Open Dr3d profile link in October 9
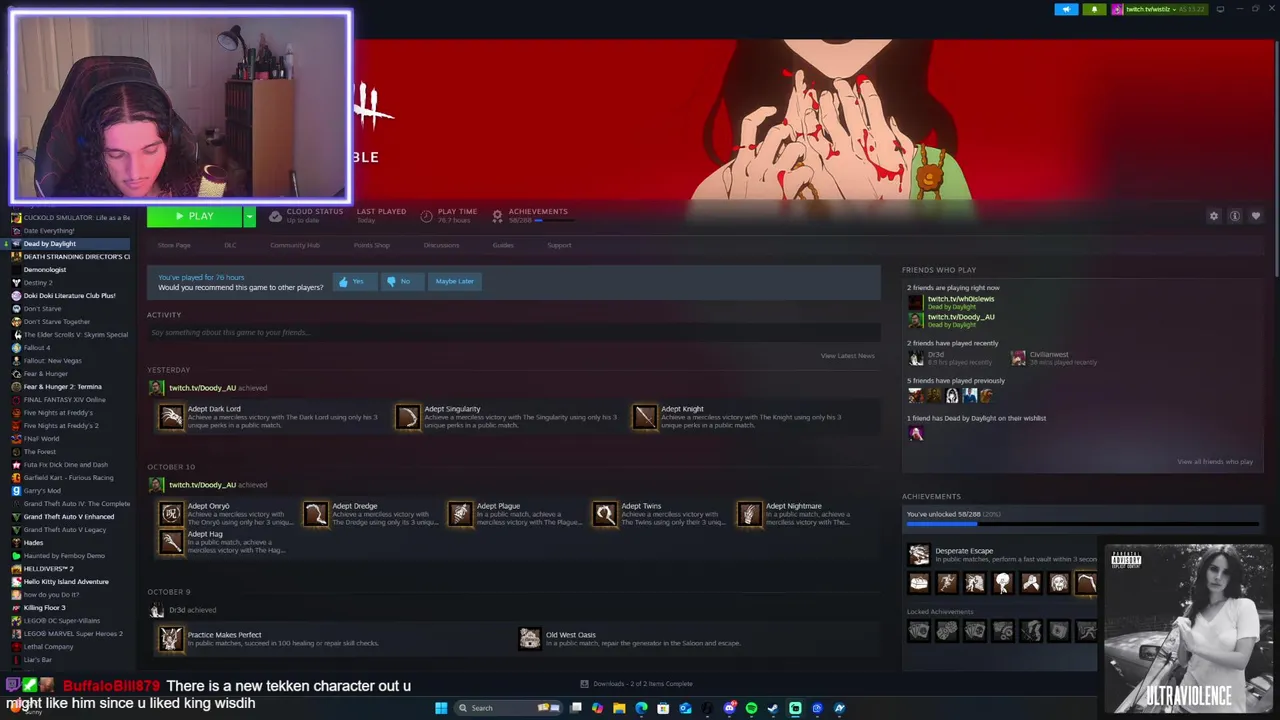This screenshot has height=720, width=1280. [x=177, y=610]
